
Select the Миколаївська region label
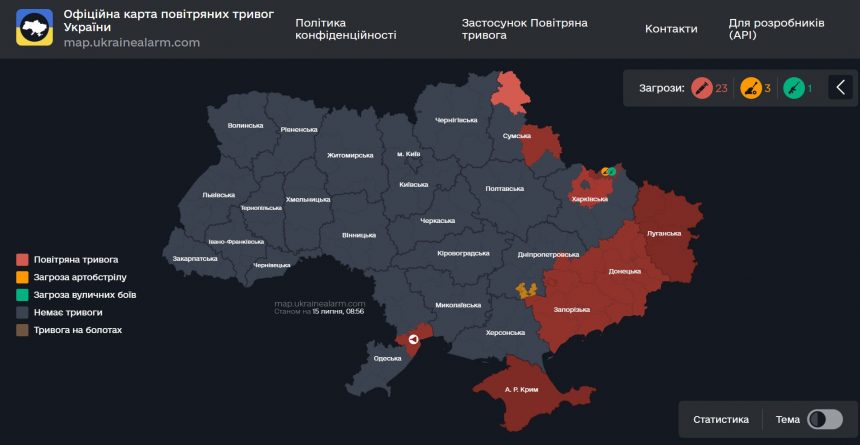(458, 305)
